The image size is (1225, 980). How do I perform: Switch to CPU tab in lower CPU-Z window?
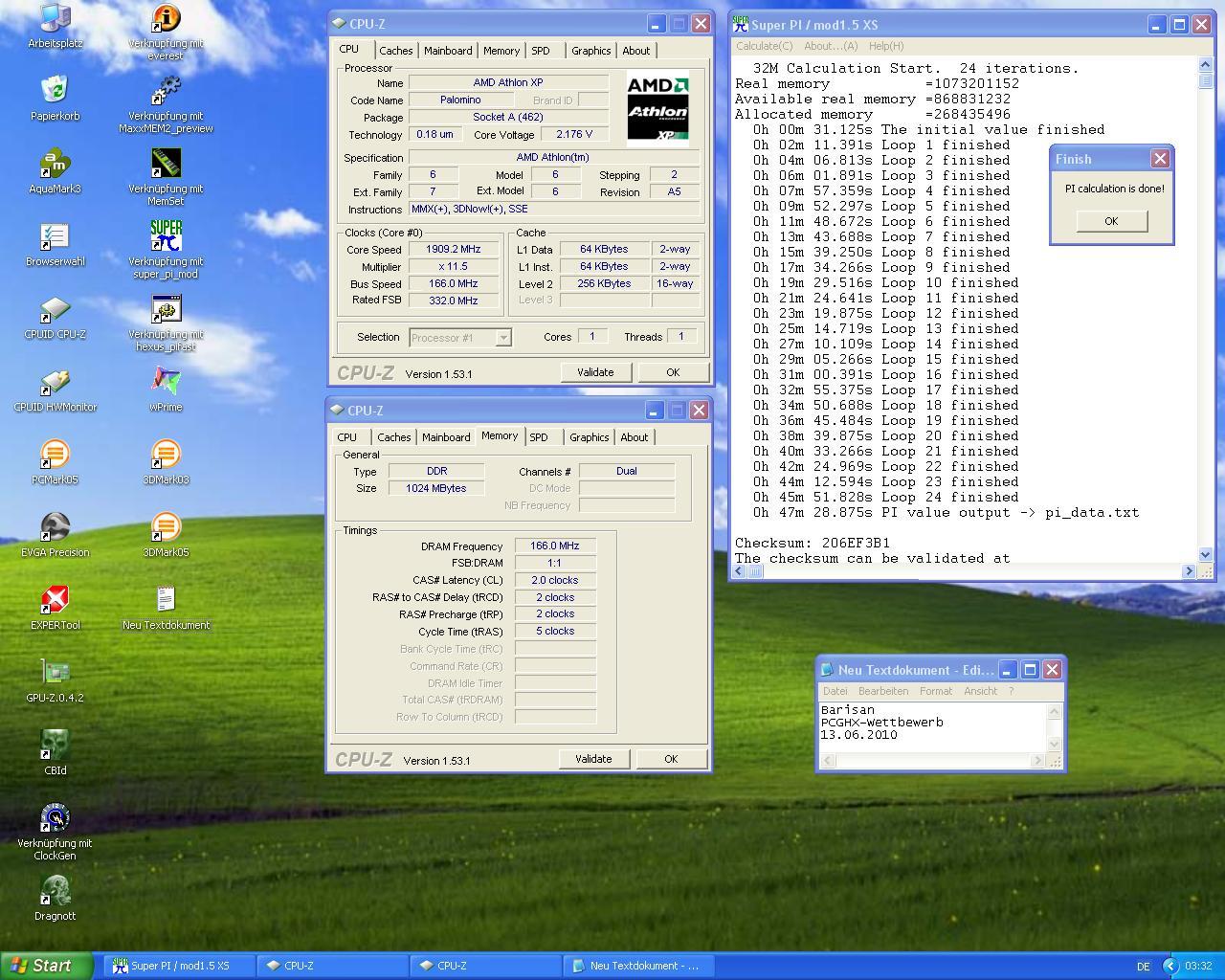pos(346,437)
